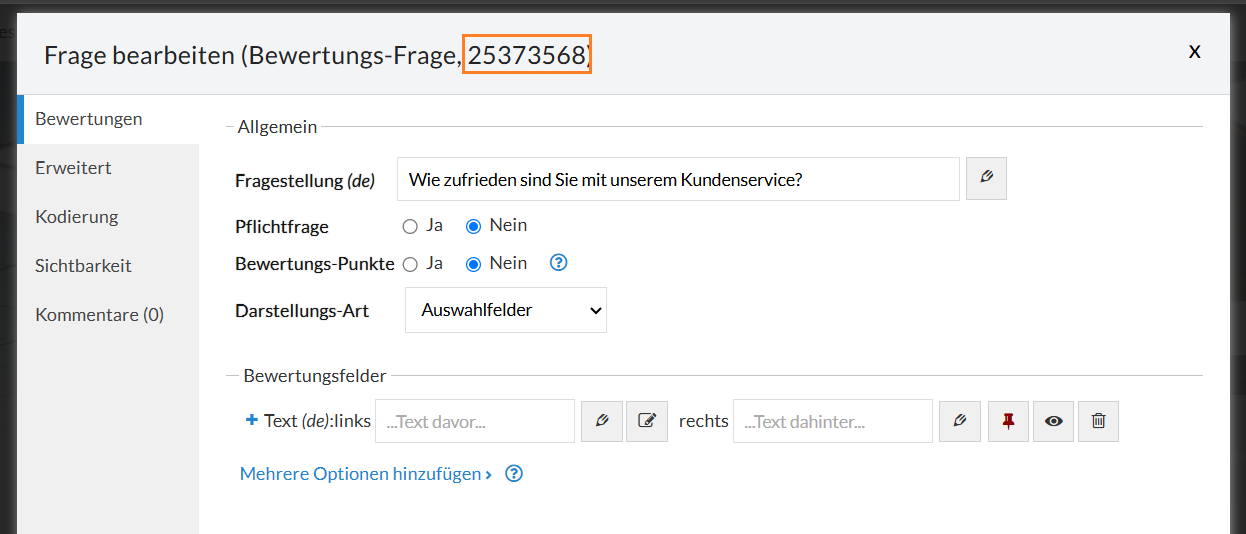Click the pen icon beside the Fragestellung field

[x=986, y=179]
